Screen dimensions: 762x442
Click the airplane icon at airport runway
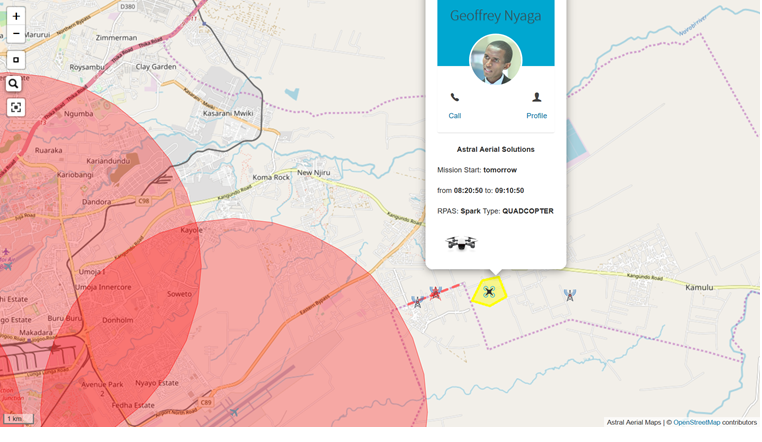[x=234, y=412]
